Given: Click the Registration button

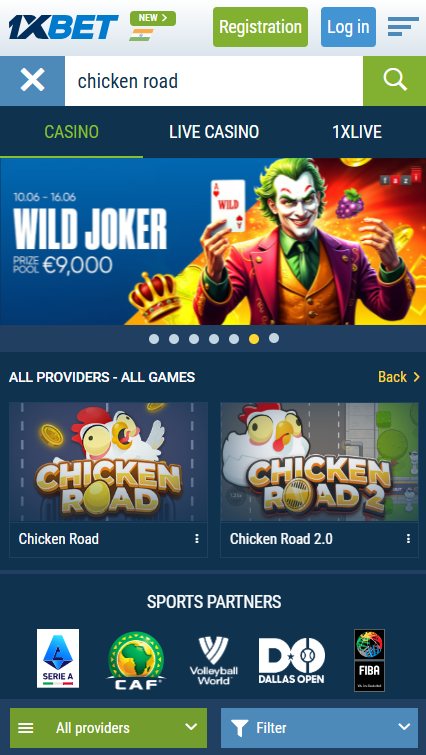Looking at the screenshot, I should [x=260, y=27].
